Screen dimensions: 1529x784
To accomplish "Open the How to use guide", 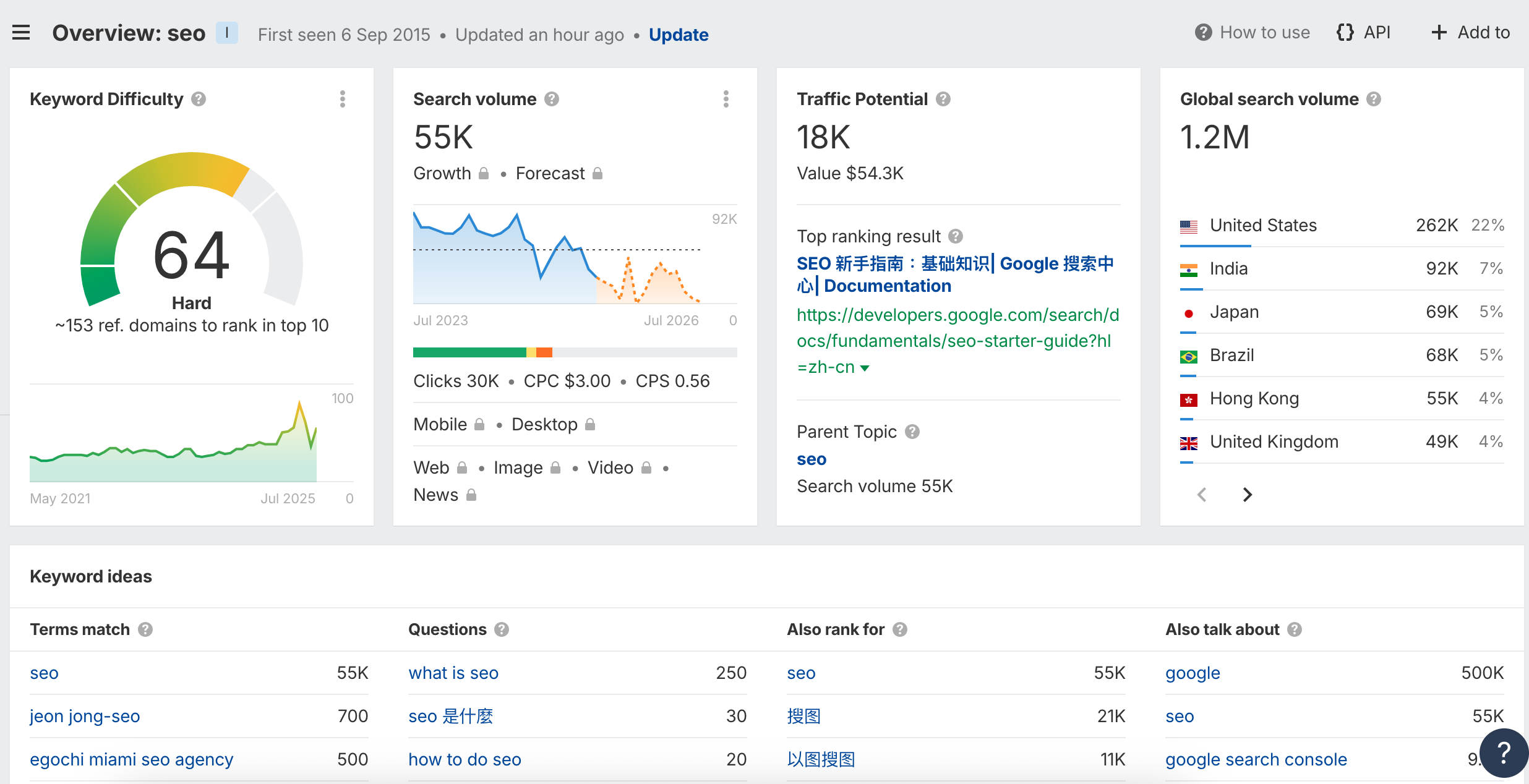I will 1253,32.
